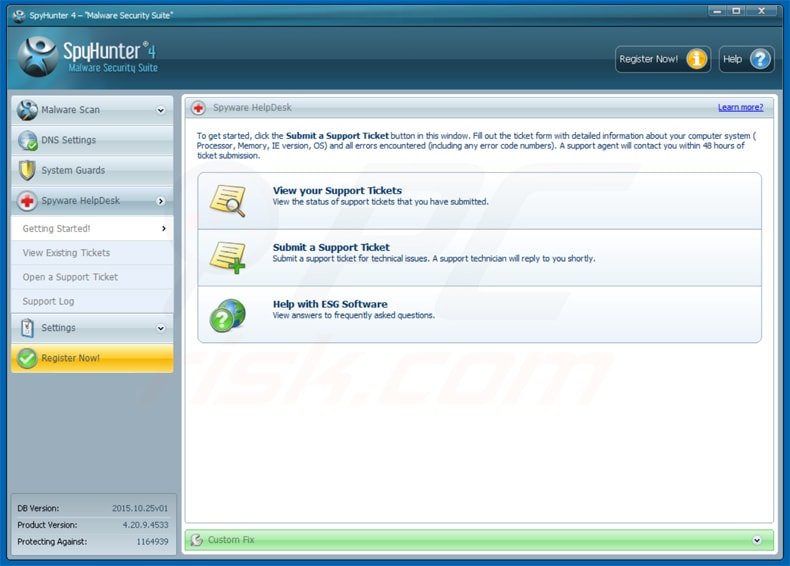Close the SpyHunter window
Screen dimensions: 790x566
click(x=762, y=11)
